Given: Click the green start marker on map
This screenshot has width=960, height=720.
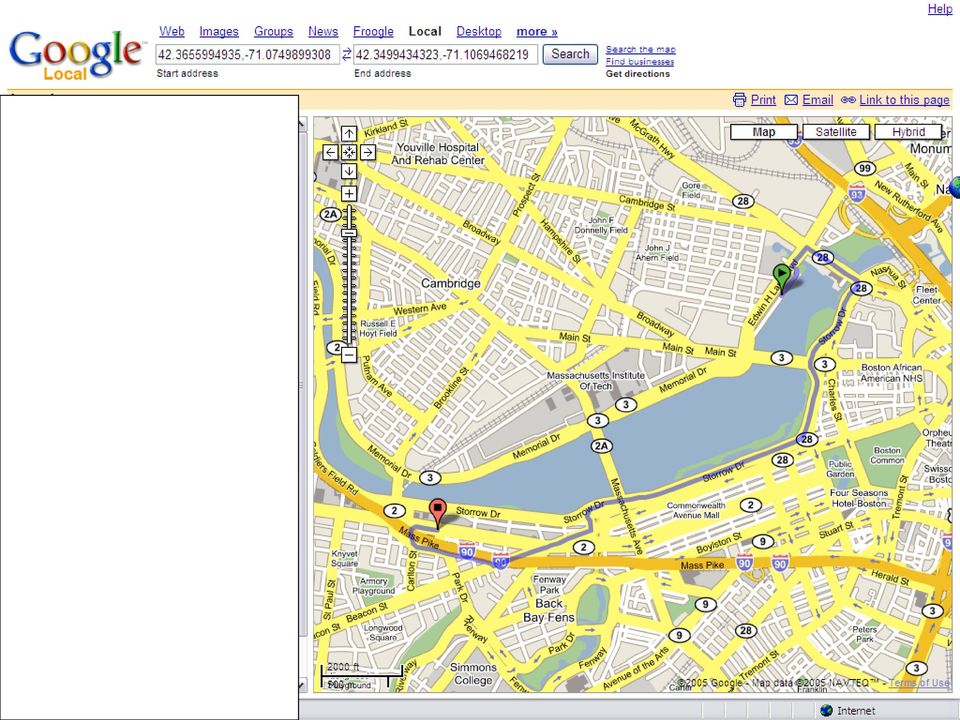Looking at the screenshot, I should 781,279.
